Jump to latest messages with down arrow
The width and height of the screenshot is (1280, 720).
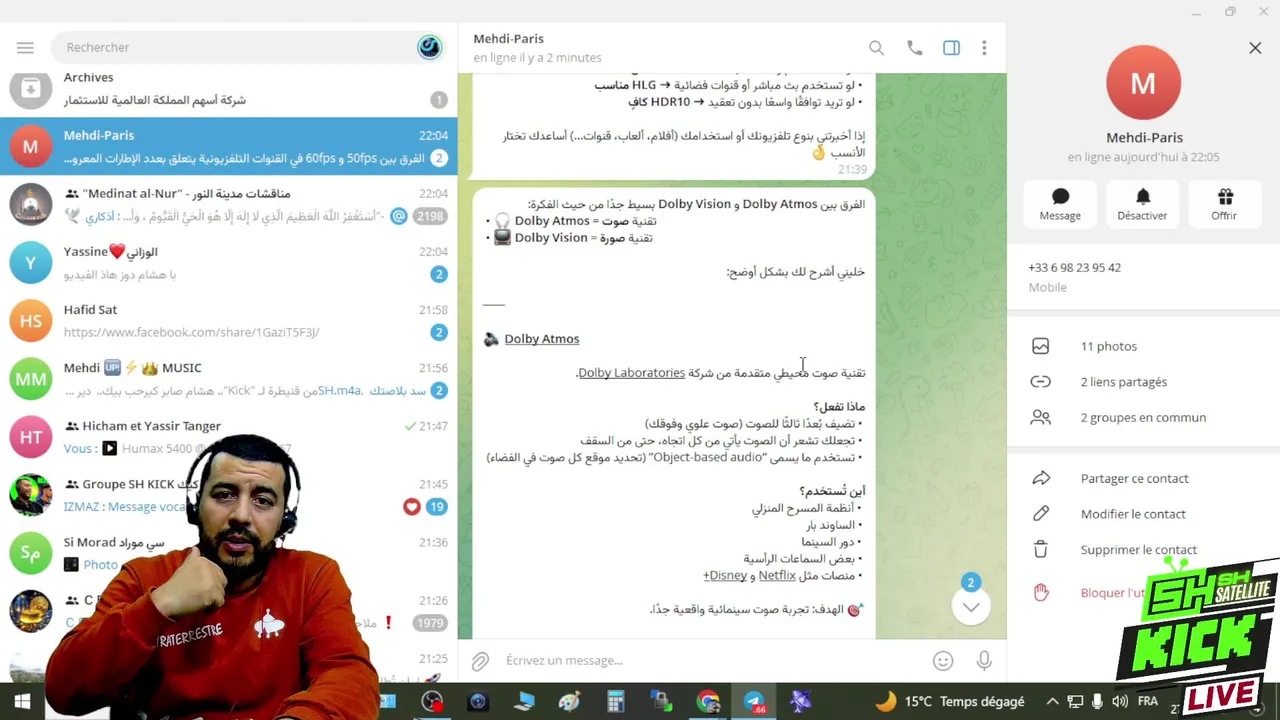pyautogui.click(x=970, y=606)
